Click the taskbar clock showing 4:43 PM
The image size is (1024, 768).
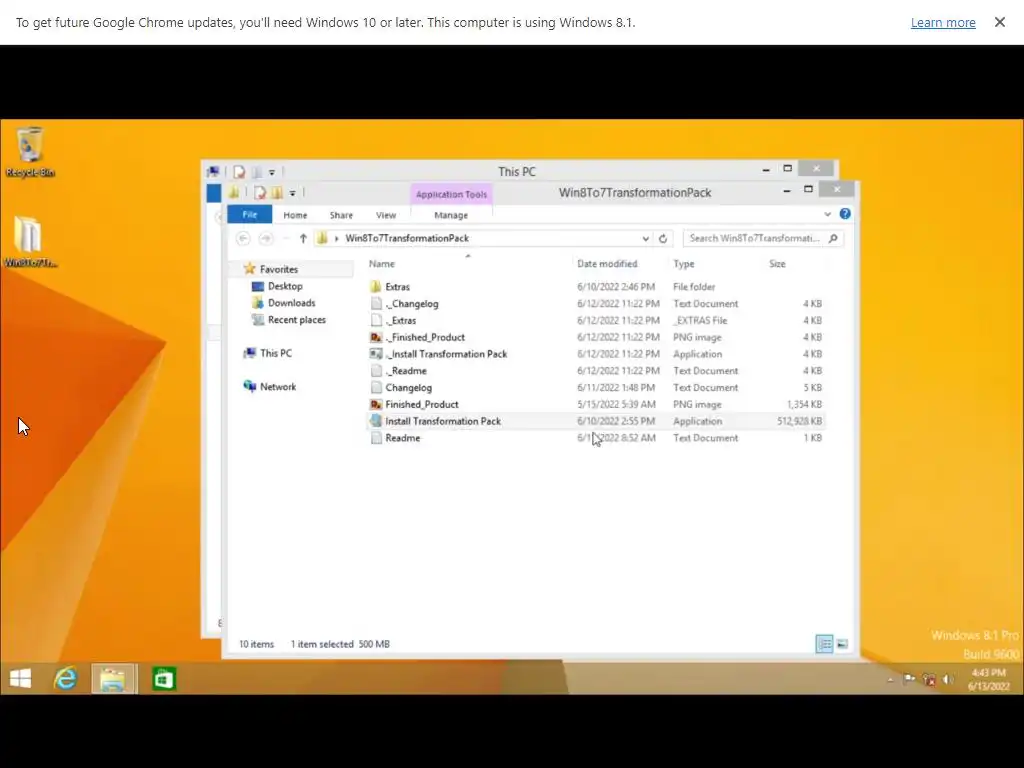click(989, 679)
